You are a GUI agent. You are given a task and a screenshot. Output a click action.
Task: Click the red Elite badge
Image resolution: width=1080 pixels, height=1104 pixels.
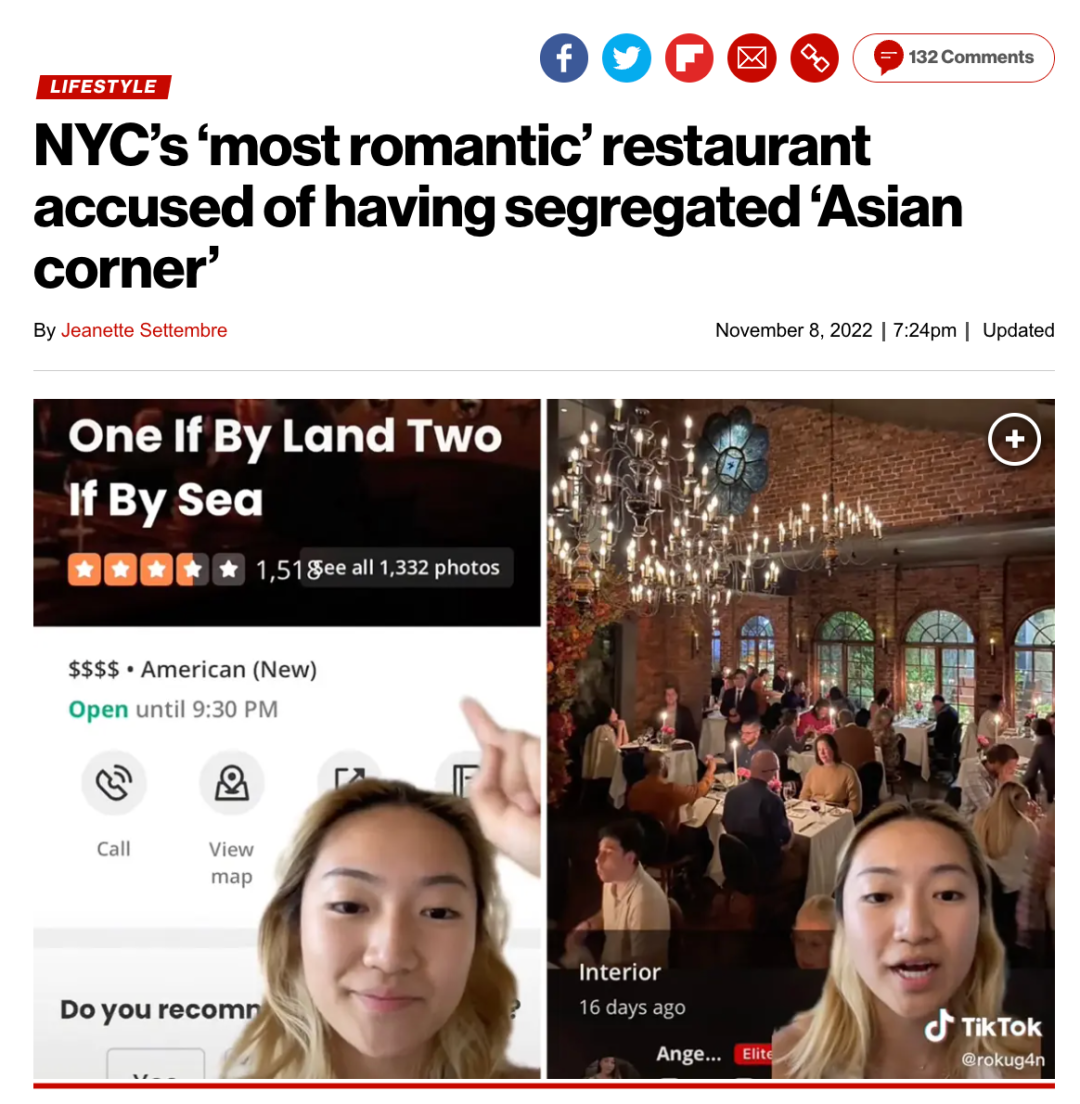point(755,1053)
